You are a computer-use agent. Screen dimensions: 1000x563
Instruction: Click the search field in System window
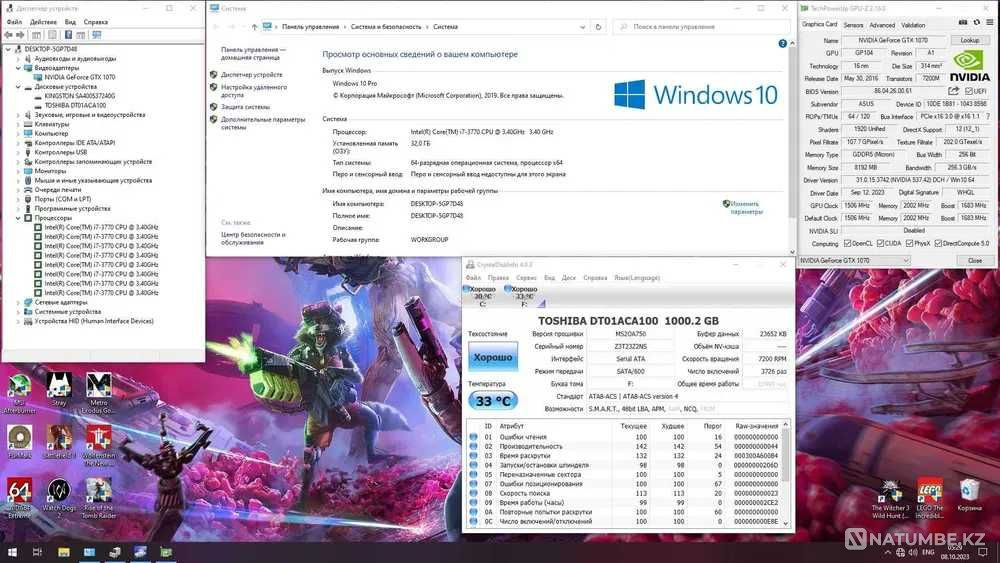702,27
